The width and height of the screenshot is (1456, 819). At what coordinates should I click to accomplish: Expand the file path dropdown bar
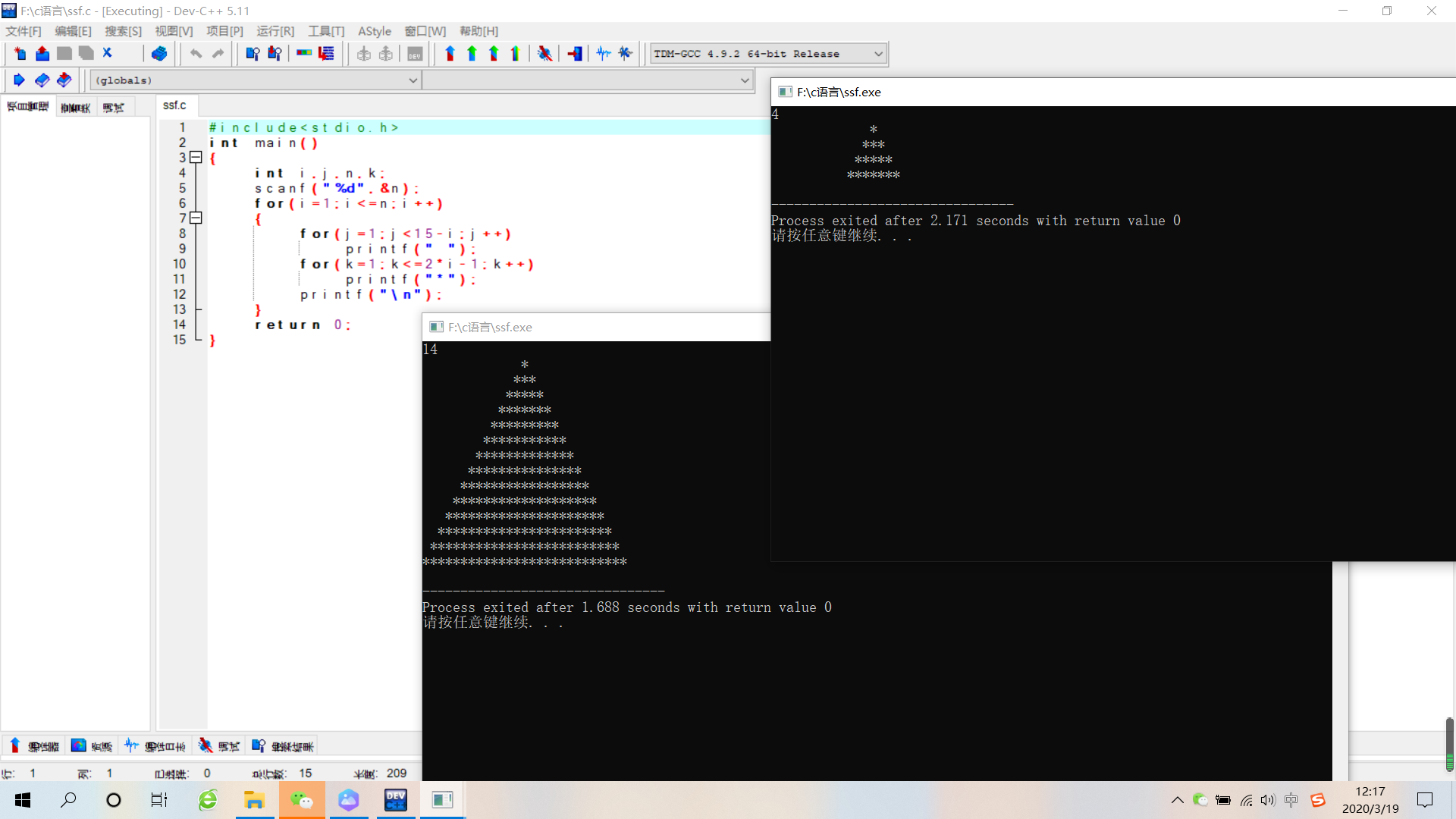click(746, 80)
